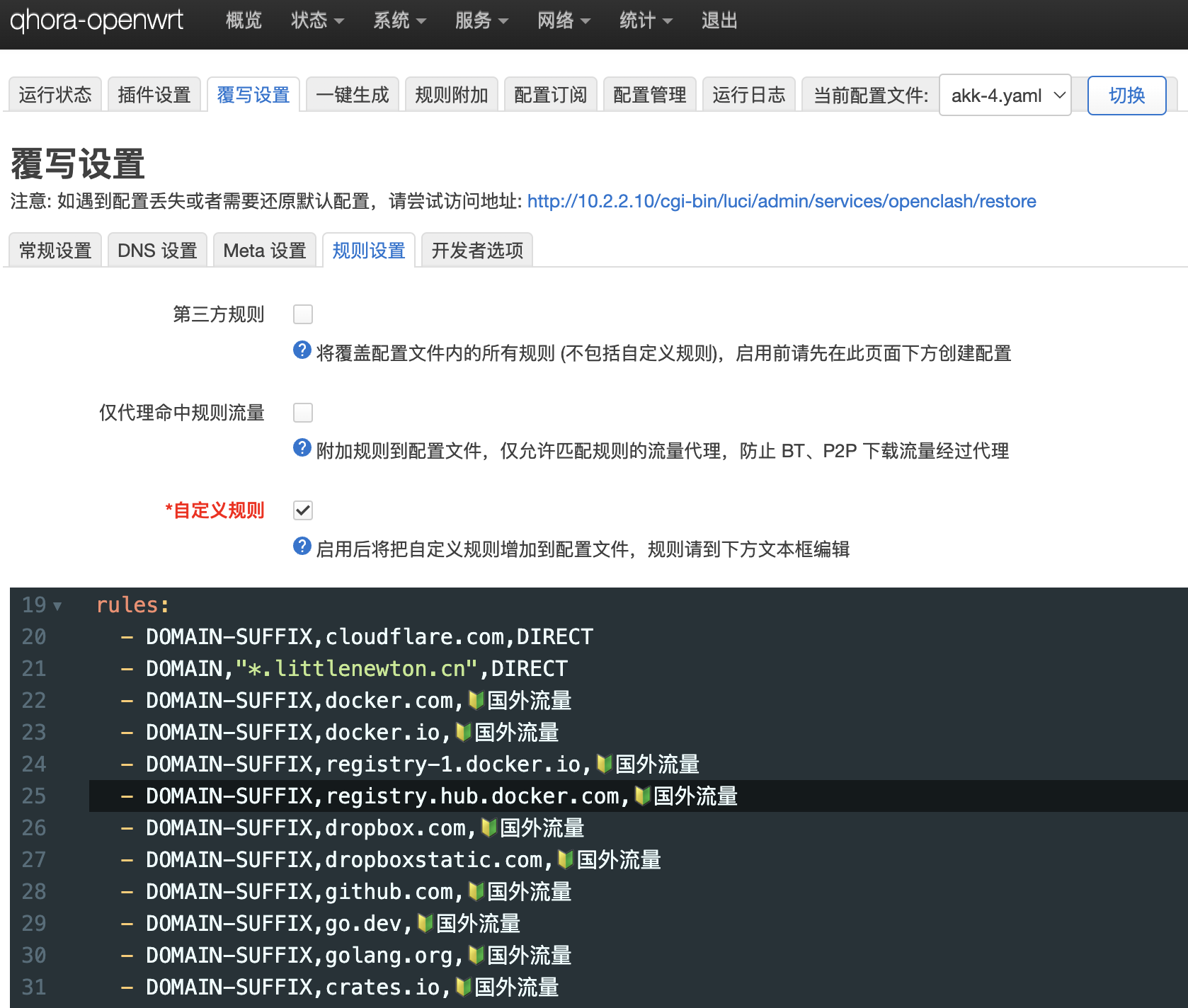Click line number 31 in gutter

point(34,987)
